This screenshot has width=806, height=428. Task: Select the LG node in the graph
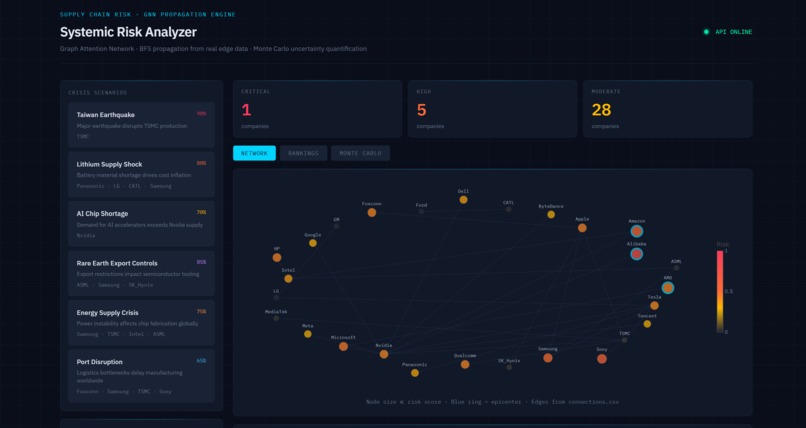(276, 297)
